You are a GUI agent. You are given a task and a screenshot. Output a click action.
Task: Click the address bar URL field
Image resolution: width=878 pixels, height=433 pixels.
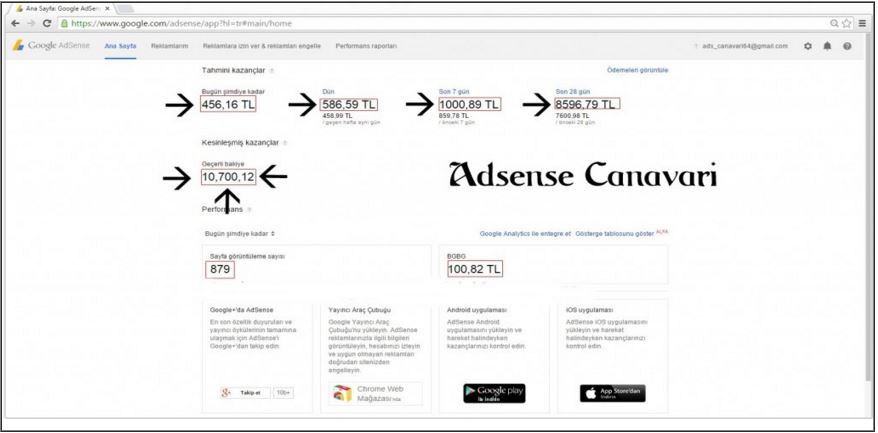[442, 24]
